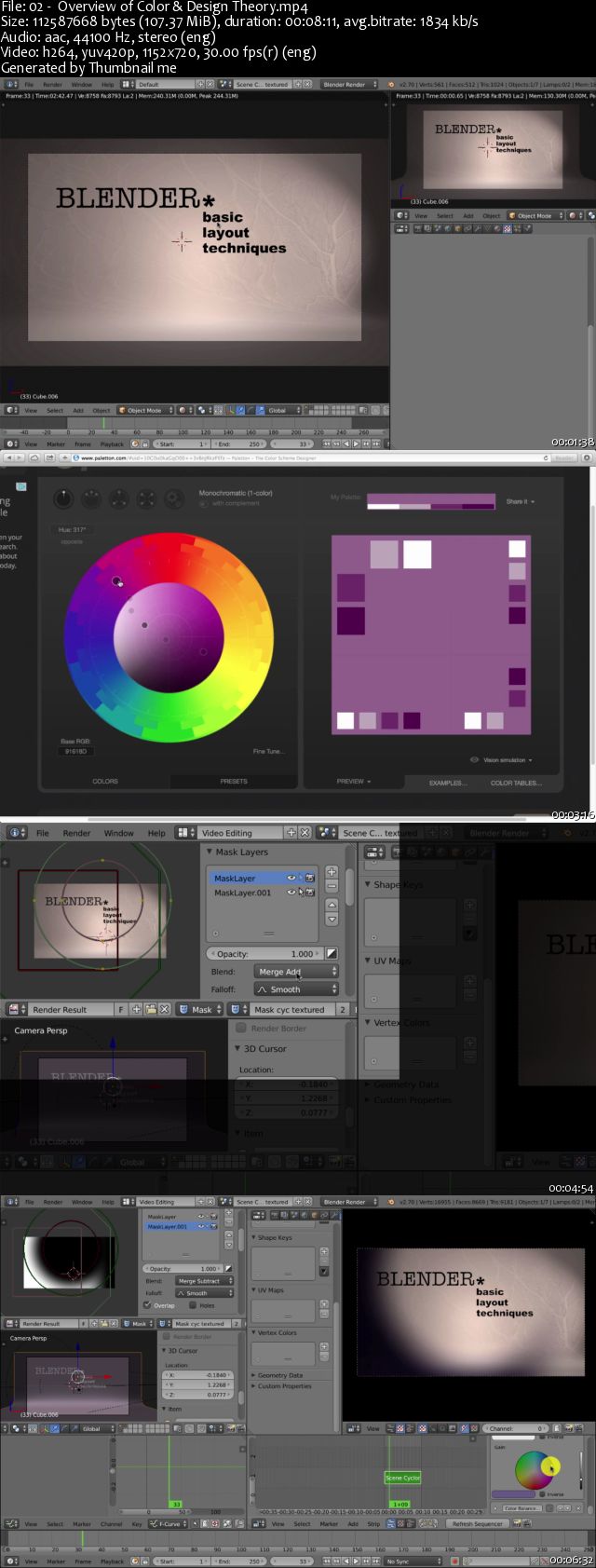
Task: Open the No Sync dropdown in 00:06:32 frame
Action: (x=413, y=1561)
